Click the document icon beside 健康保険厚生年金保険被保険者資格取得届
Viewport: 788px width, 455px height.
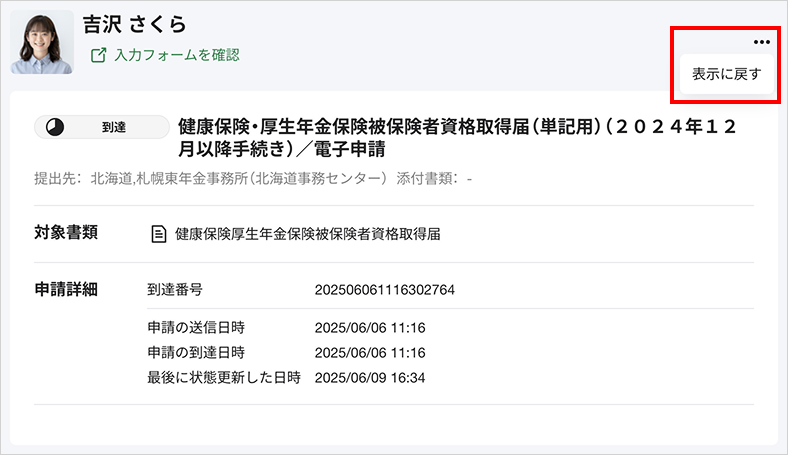pos(158,234)
